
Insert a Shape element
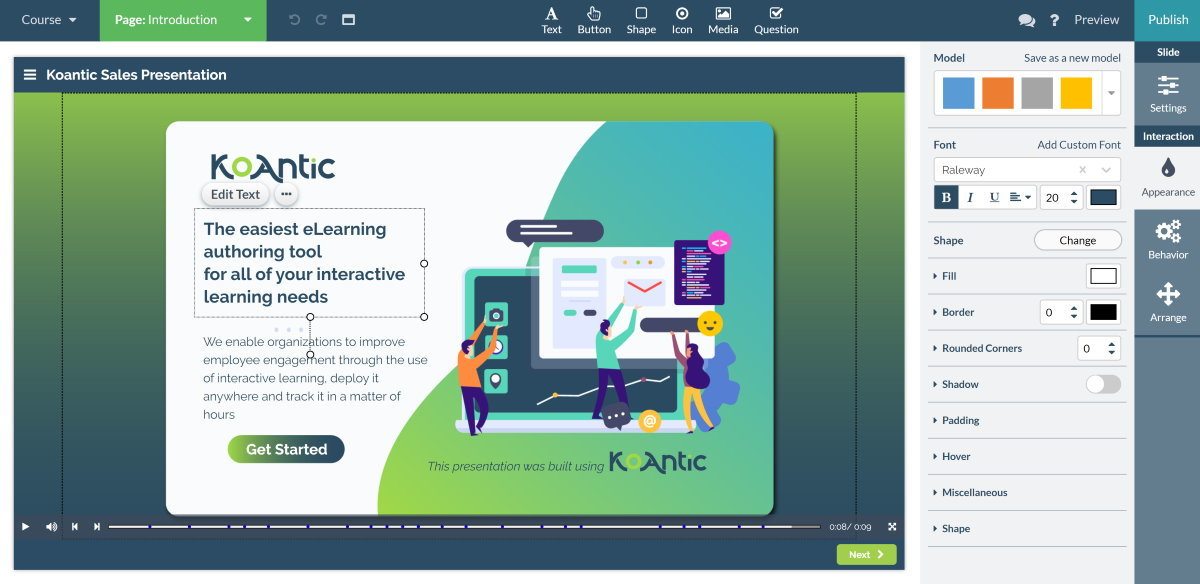click(x=641, y=20)
